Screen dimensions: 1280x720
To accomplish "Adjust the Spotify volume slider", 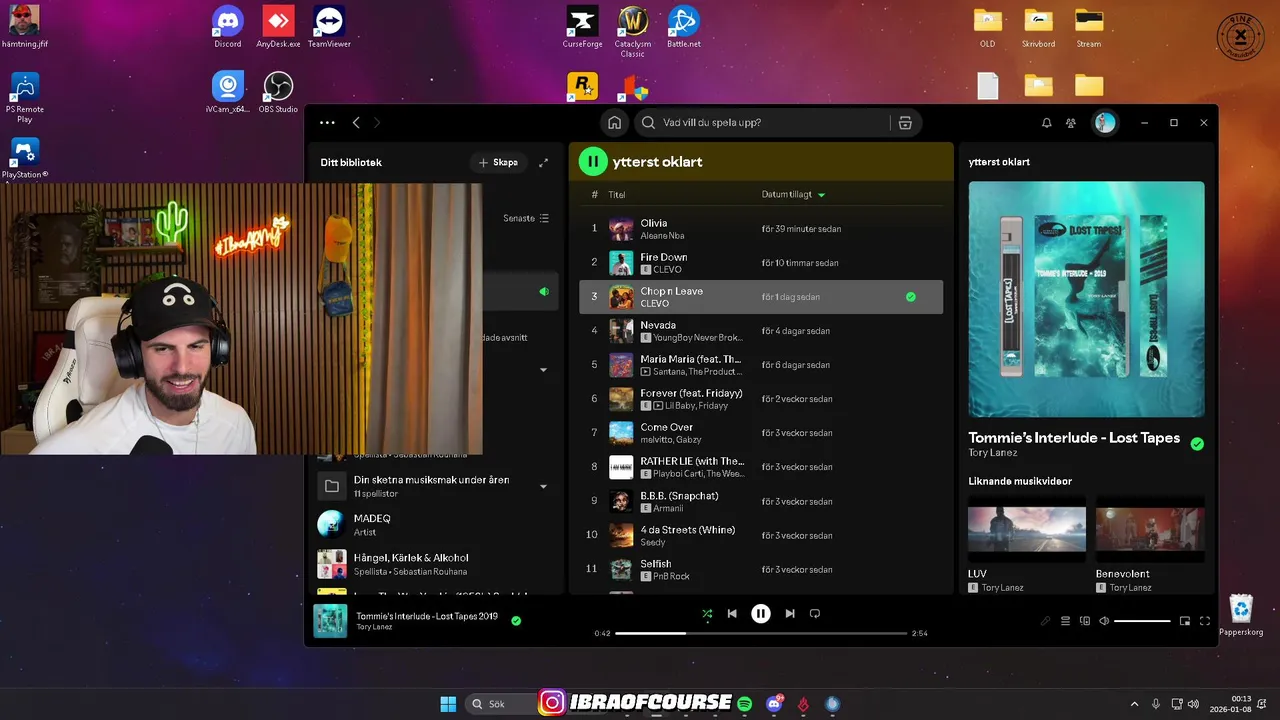I will (1142, 621).
